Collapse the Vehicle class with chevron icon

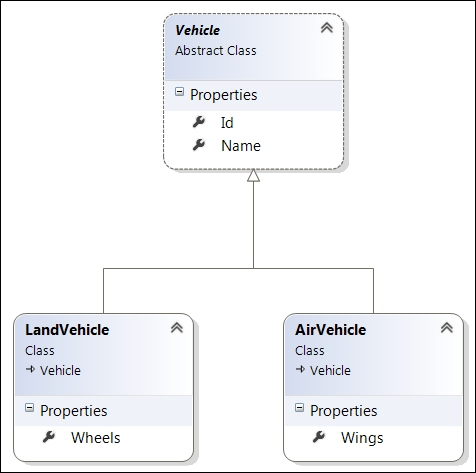click(x=327, y=28)
